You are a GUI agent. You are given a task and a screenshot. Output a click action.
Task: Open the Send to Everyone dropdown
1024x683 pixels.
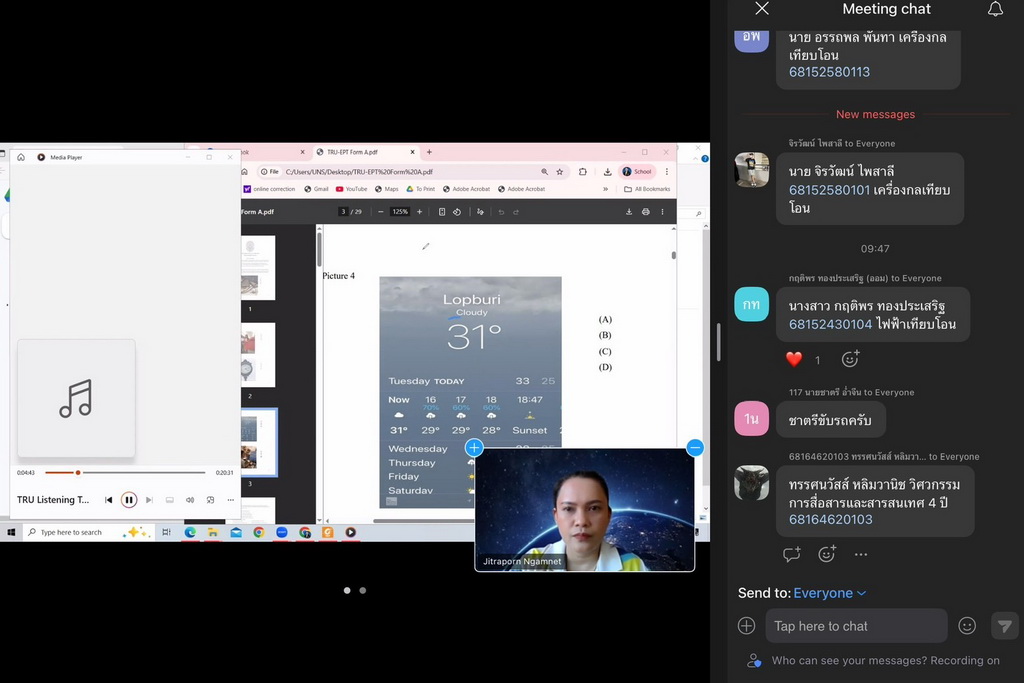(829, 593)
